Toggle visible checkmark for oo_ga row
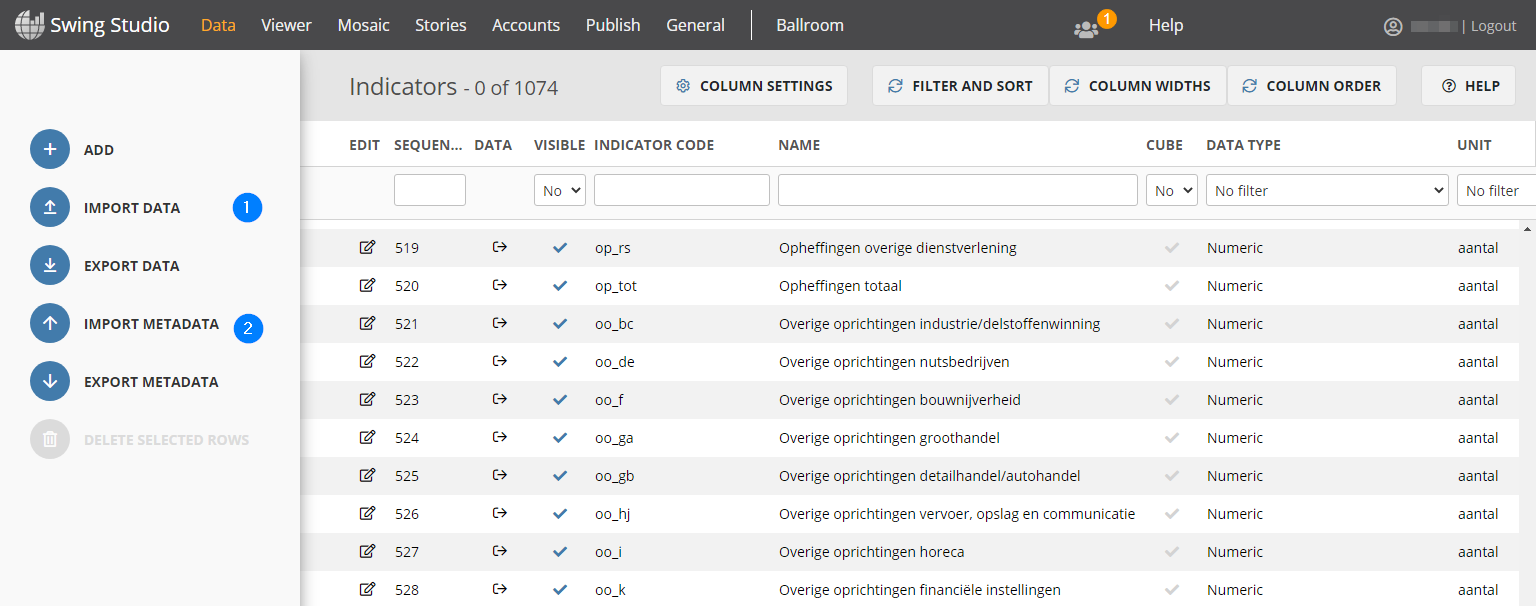Image resolution: width=1536 pixels, height=606 pixels. coord(560,438)
